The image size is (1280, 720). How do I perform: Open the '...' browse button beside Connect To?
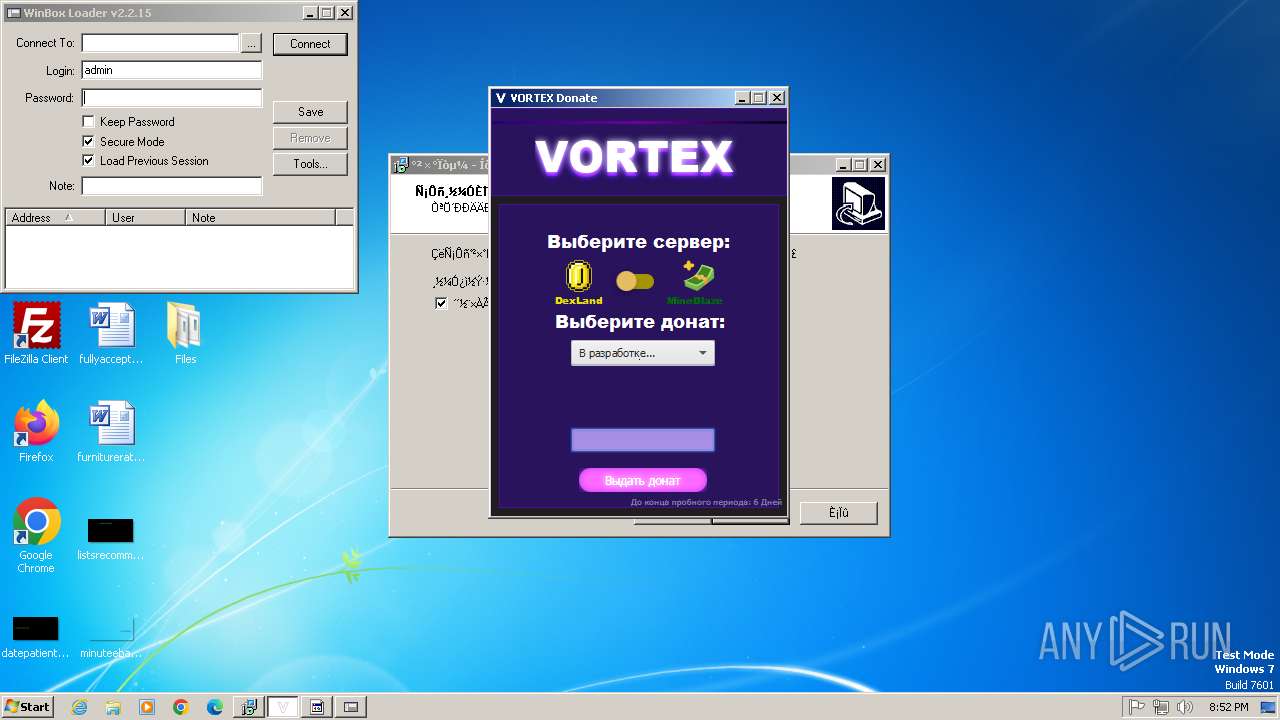(x=251, y=43)
